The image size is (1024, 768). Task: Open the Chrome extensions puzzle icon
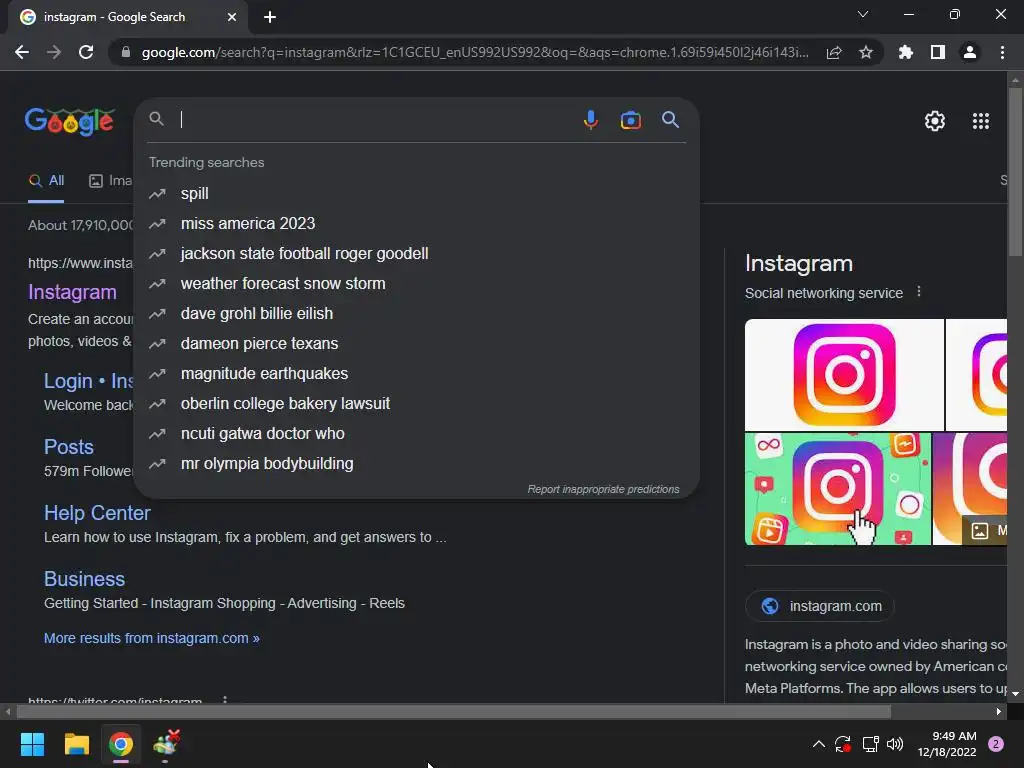[x=905, y=52]
